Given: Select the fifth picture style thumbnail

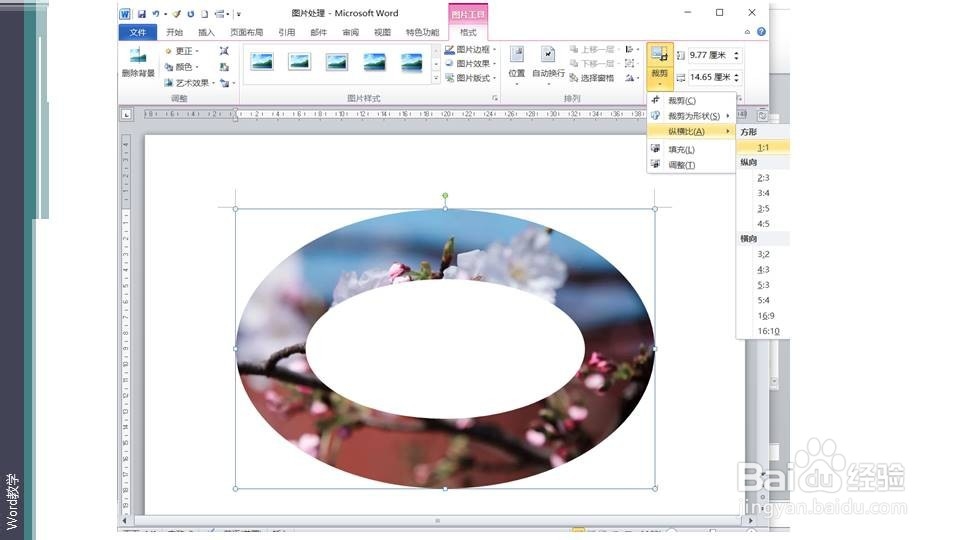Looking at the screenshot, I should click(411, 61).
